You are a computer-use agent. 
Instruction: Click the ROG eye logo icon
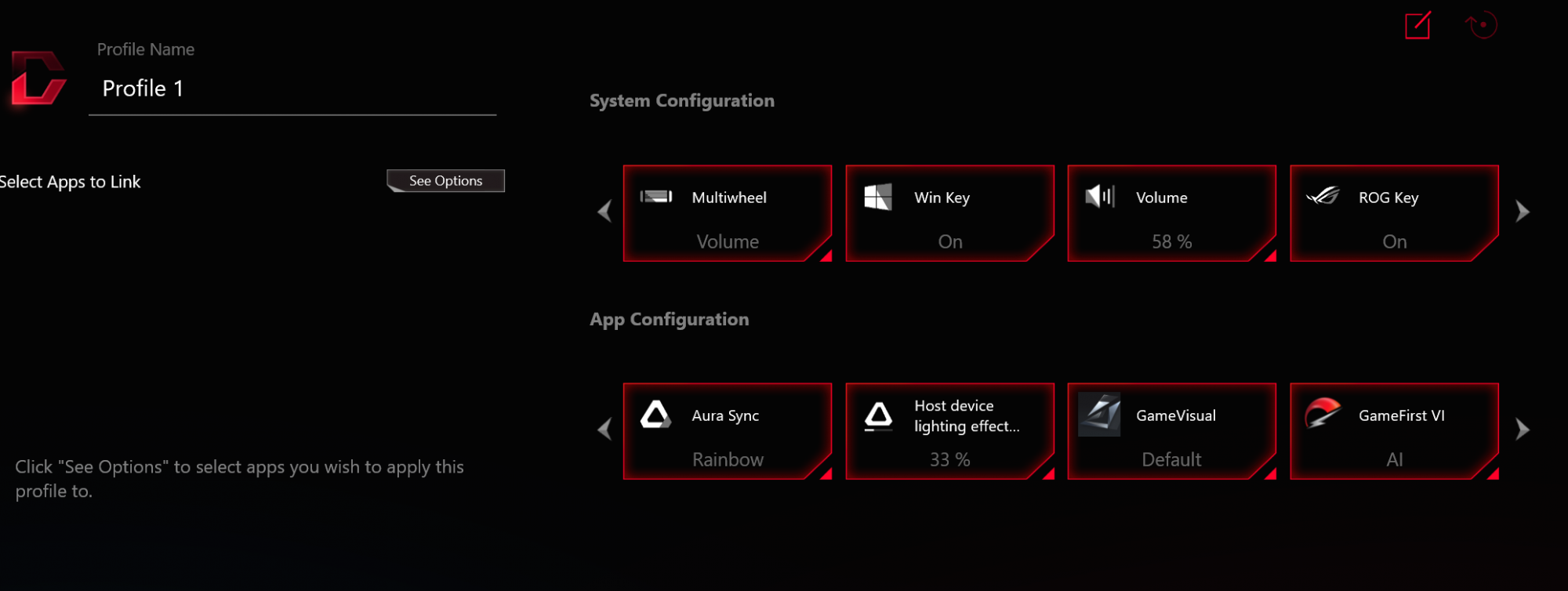pos(1323,197)
